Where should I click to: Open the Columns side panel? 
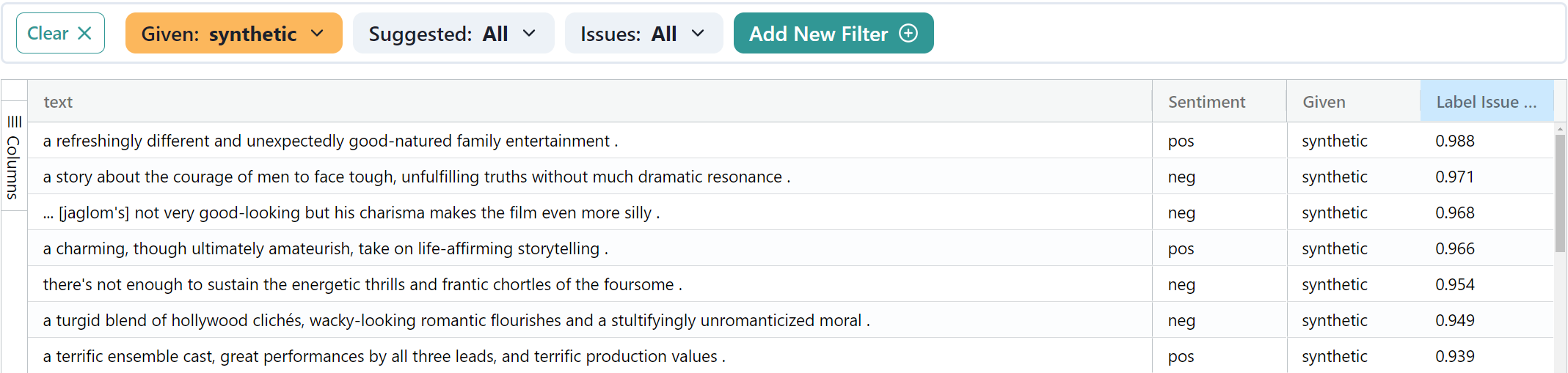(14, 156)
